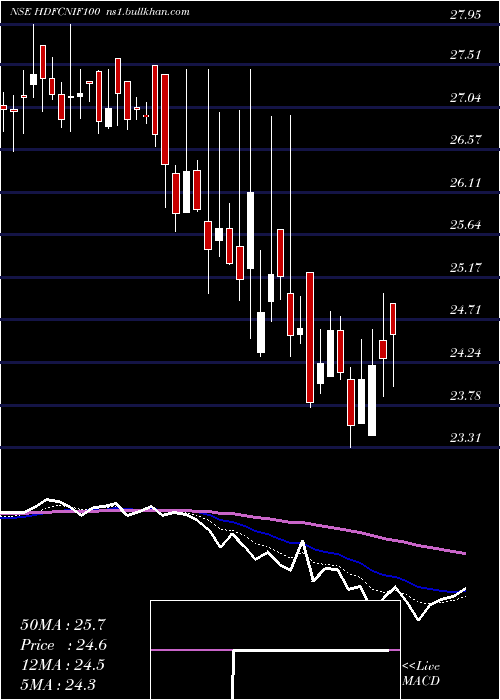Click the last red candlestick on the chart
Image resolution: width=500 pixels, height=700 pixels.
click(x=393, y=319)
